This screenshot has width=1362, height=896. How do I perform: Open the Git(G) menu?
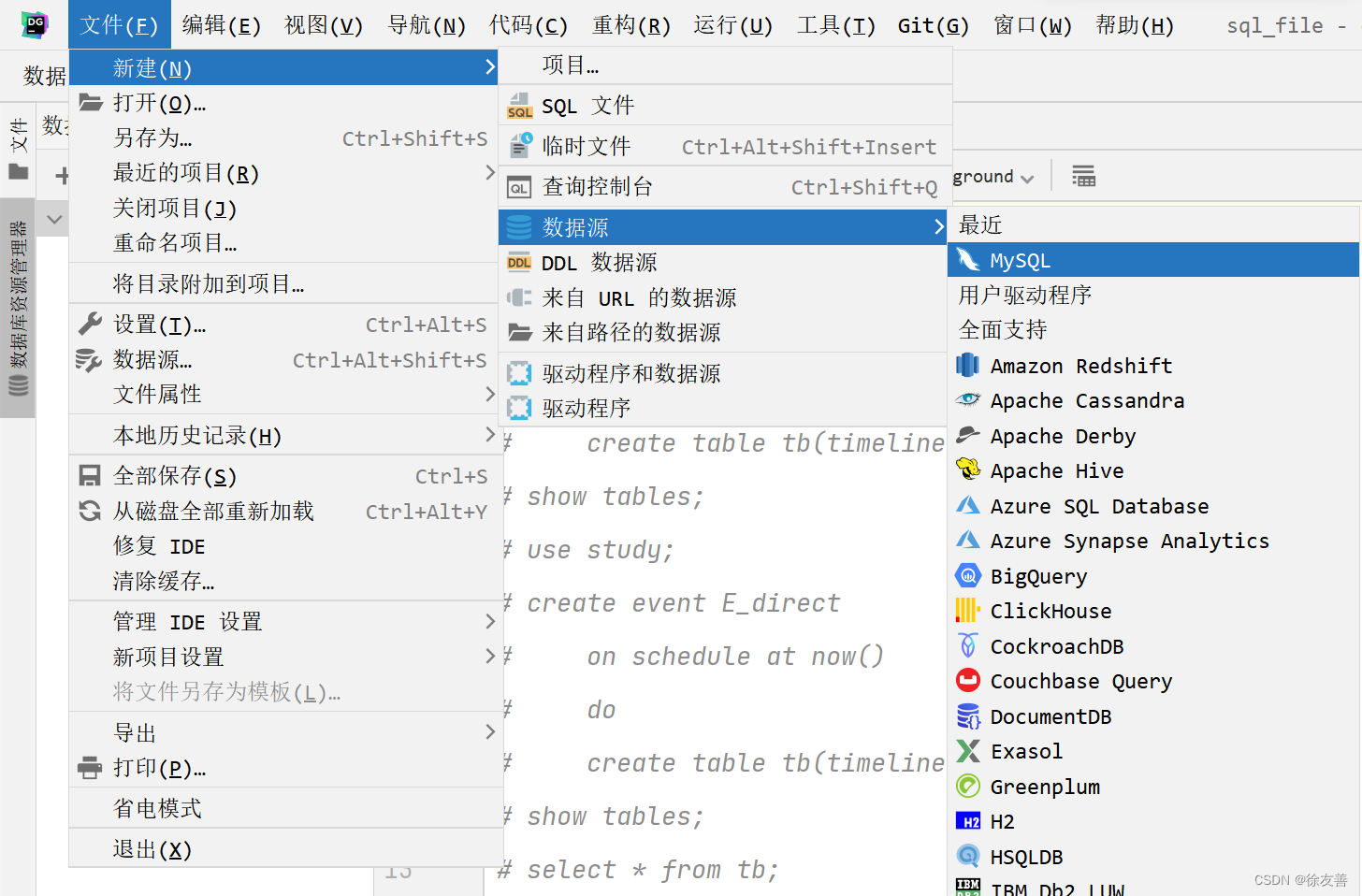pos(934,25)
